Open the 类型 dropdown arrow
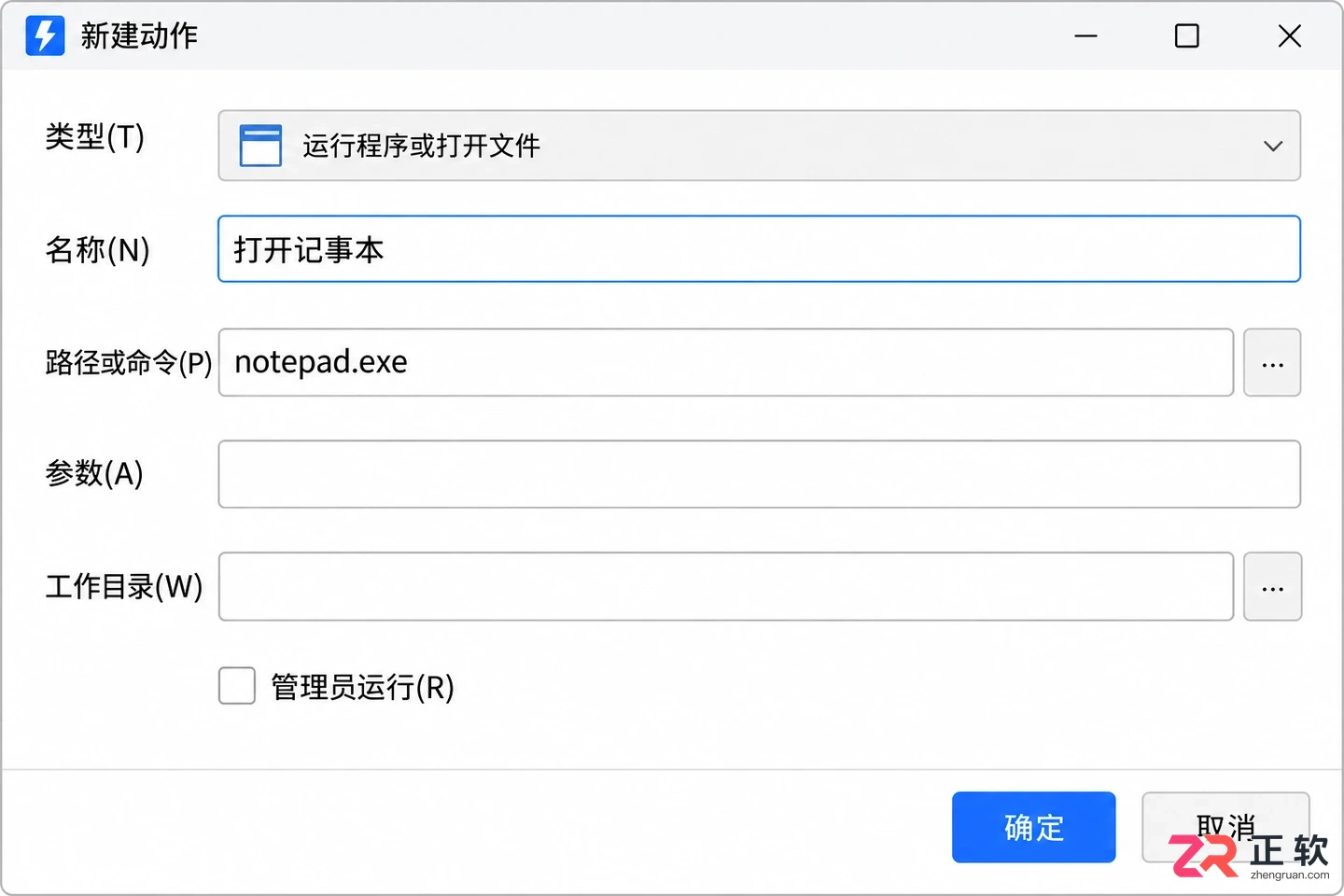The height and width of the screenshot is (896, 1344). [x=1272, y=147]
